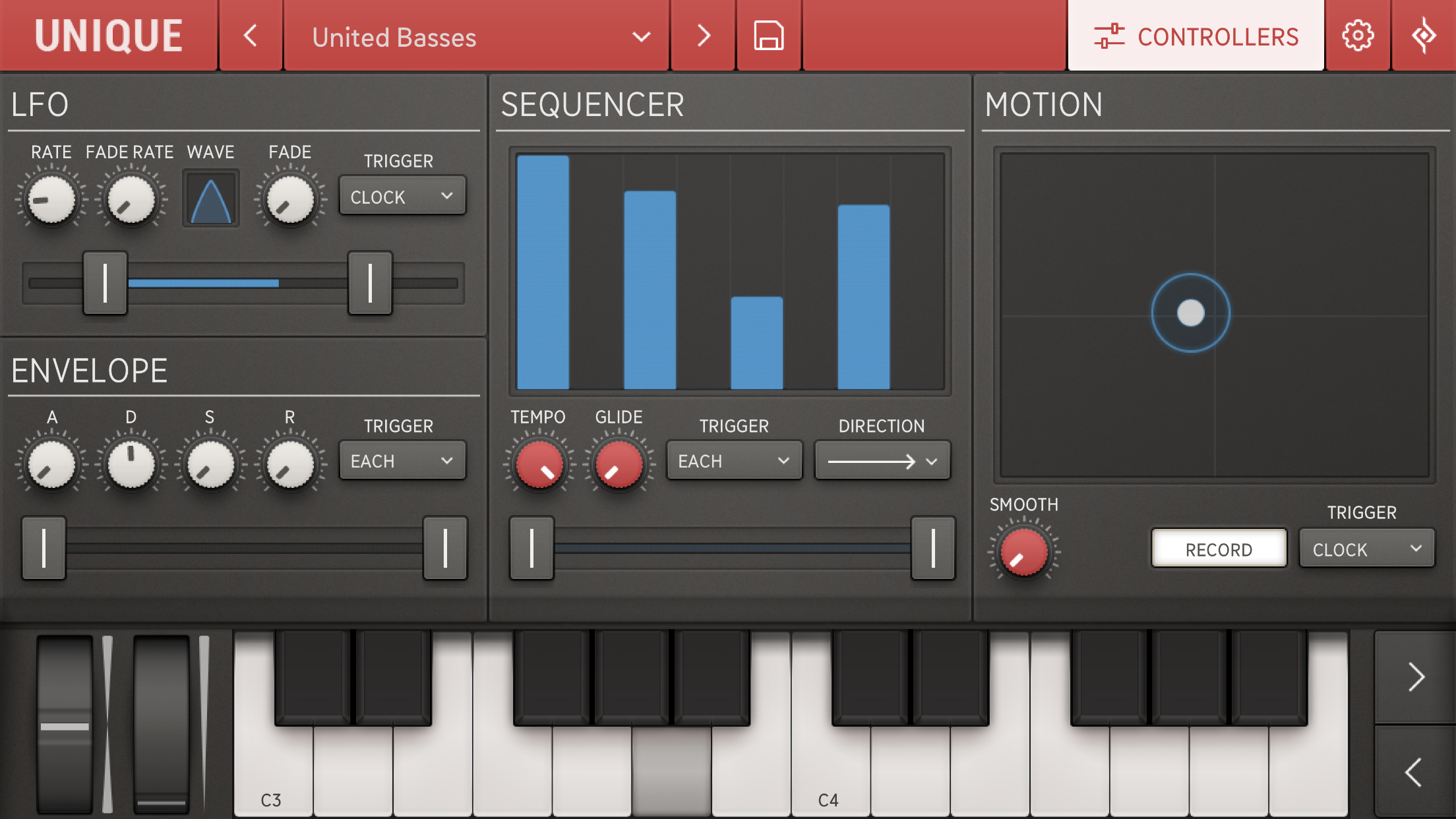Open the settings gear icon
This screenshot has width=1456, height=819.
(1357, 36)
